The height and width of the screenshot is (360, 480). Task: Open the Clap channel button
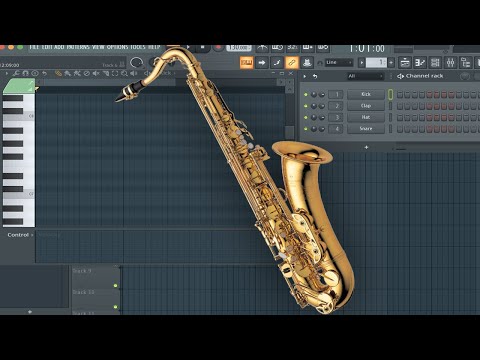pos(366,106)
